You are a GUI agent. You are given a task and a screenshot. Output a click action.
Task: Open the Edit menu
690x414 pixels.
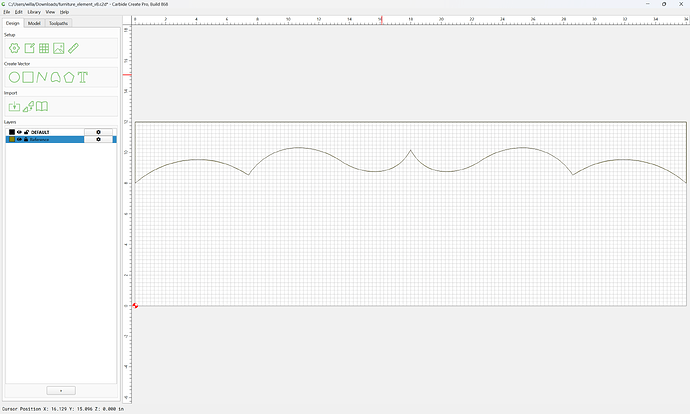click(x=19, y=12)
